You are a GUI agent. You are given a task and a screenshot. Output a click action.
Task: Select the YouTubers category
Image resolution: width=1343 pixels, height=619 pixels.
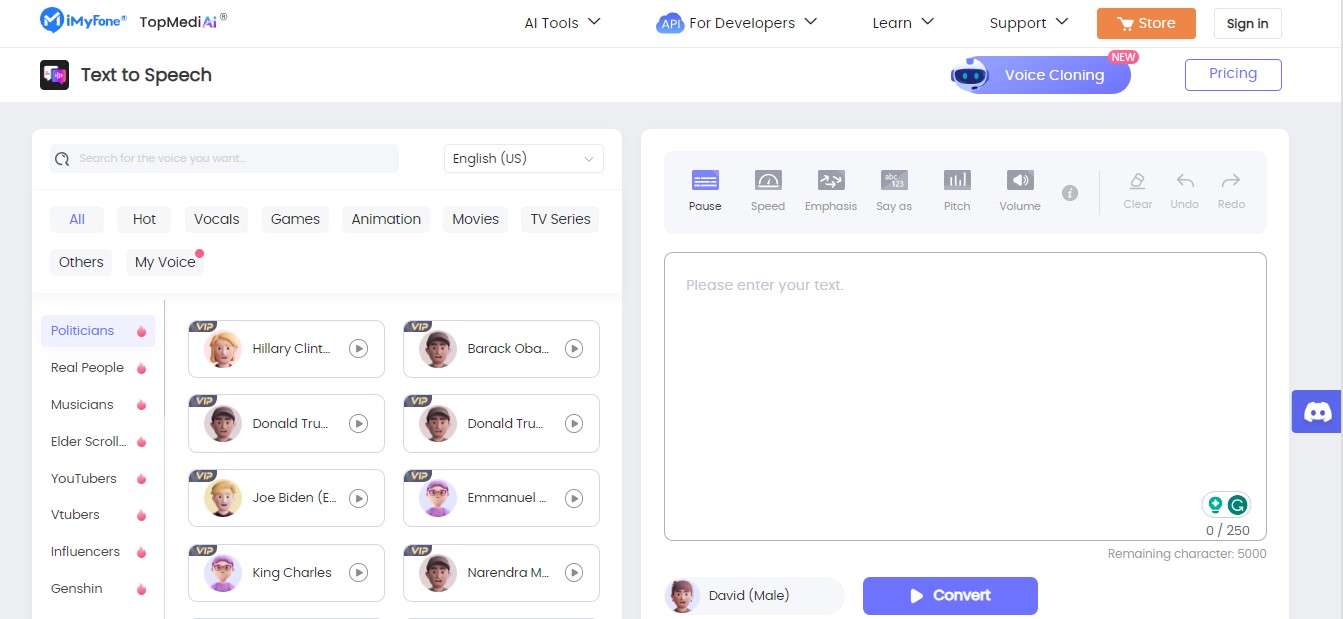[98, 479]
